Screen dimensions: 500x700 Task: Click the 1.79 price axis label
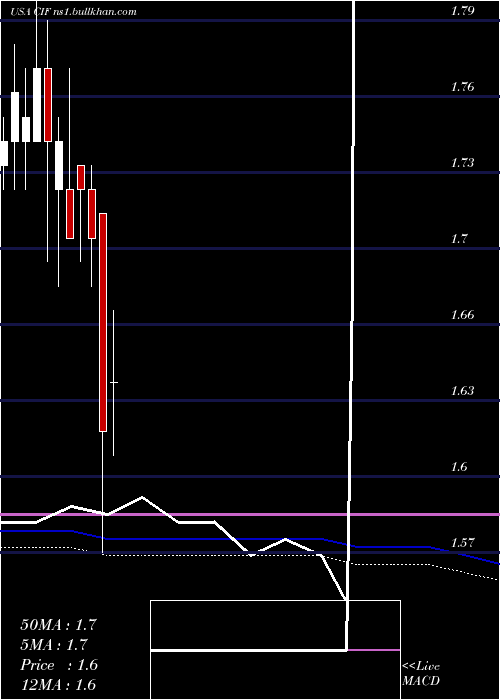[462, 11]
